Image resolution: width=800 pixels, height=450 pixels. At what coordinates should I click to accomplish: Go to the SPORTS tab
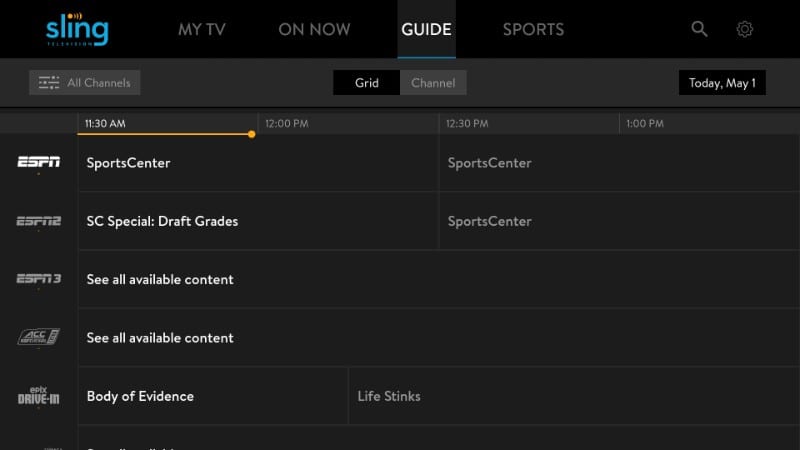click(x=533, y=30)
